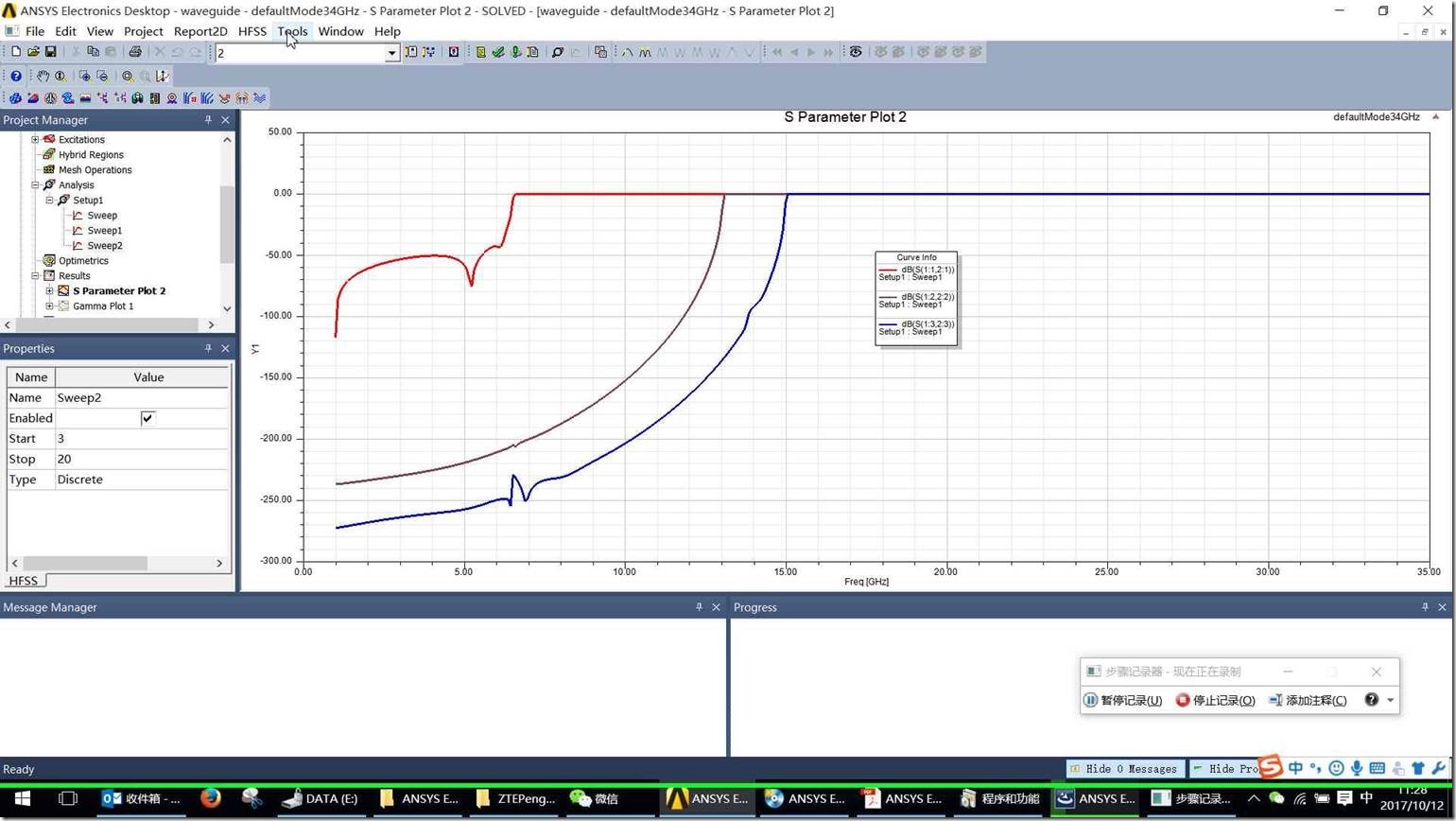1456x821 pixels.
Task: Stop the steps recording
Action: (1215, 700)
